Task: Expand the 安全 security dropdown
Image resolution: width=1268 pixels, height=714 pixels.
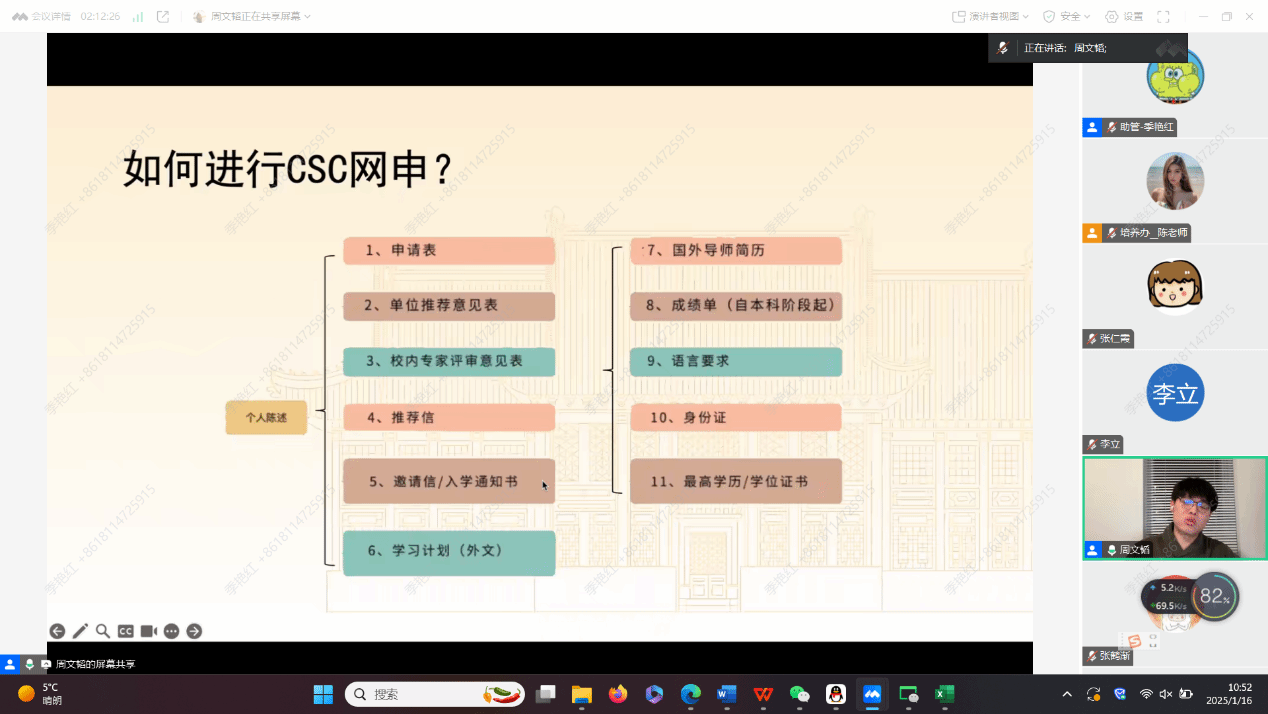Action: tap(1069, 17)
